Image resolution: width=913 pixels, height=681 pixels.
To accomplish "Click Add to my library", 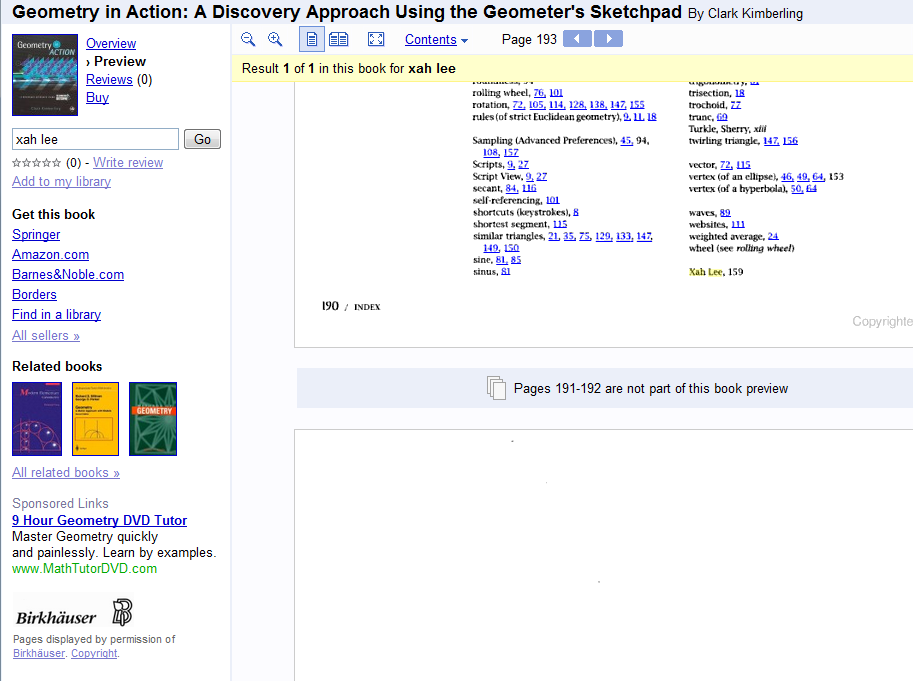I will [61, 181].
